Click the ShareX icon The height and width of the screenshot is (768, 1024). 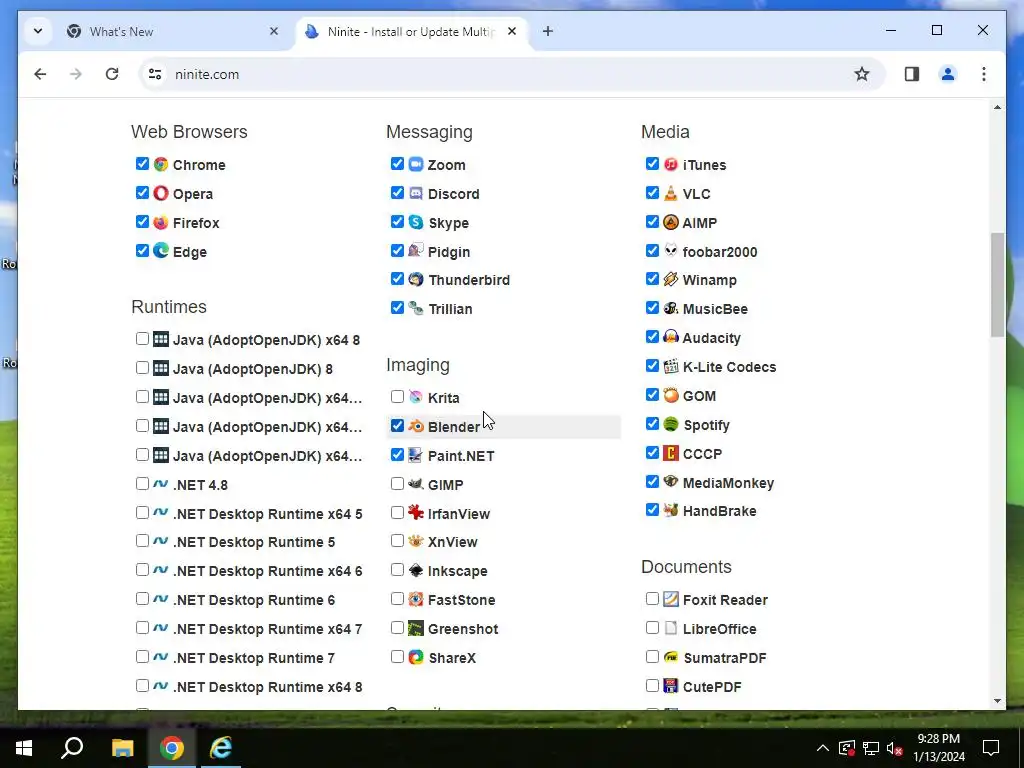(416, 657)
